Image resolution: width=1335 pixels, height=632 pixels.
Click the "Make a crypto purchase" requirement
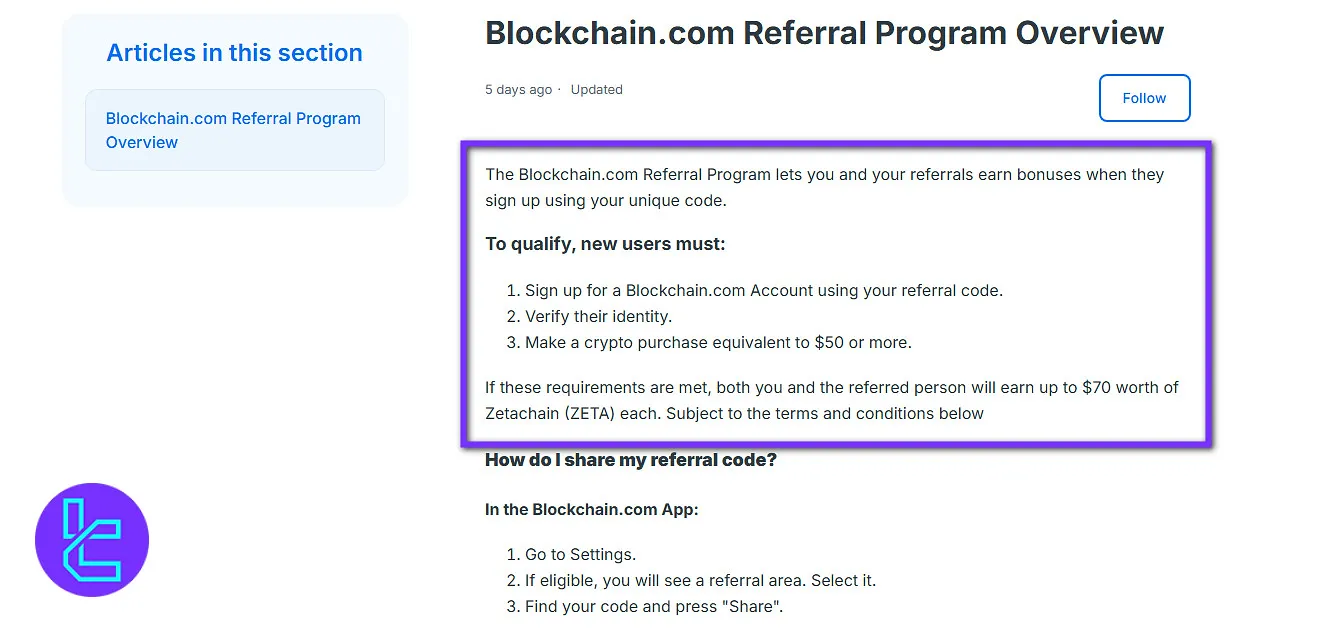[718, 343]
